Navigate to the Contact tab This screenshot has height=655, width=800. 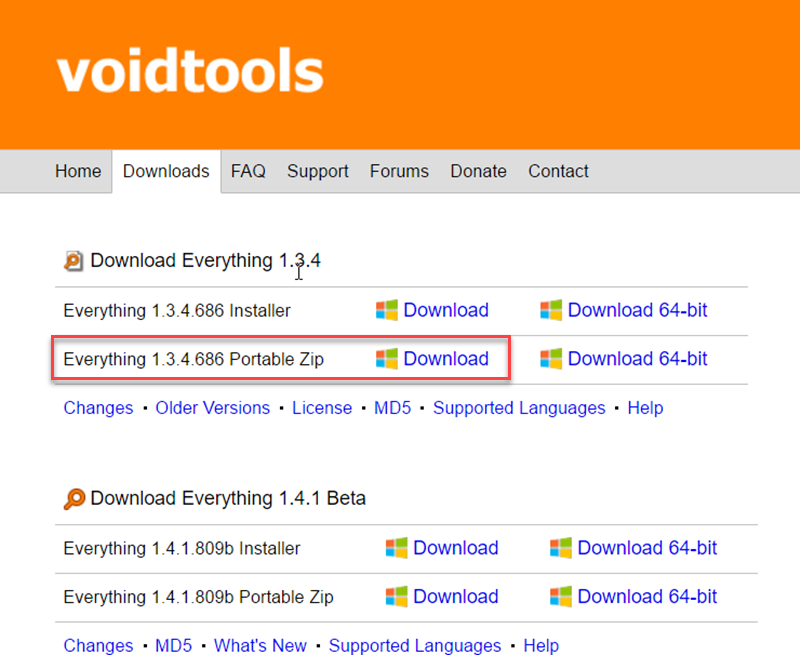(558, 171)
